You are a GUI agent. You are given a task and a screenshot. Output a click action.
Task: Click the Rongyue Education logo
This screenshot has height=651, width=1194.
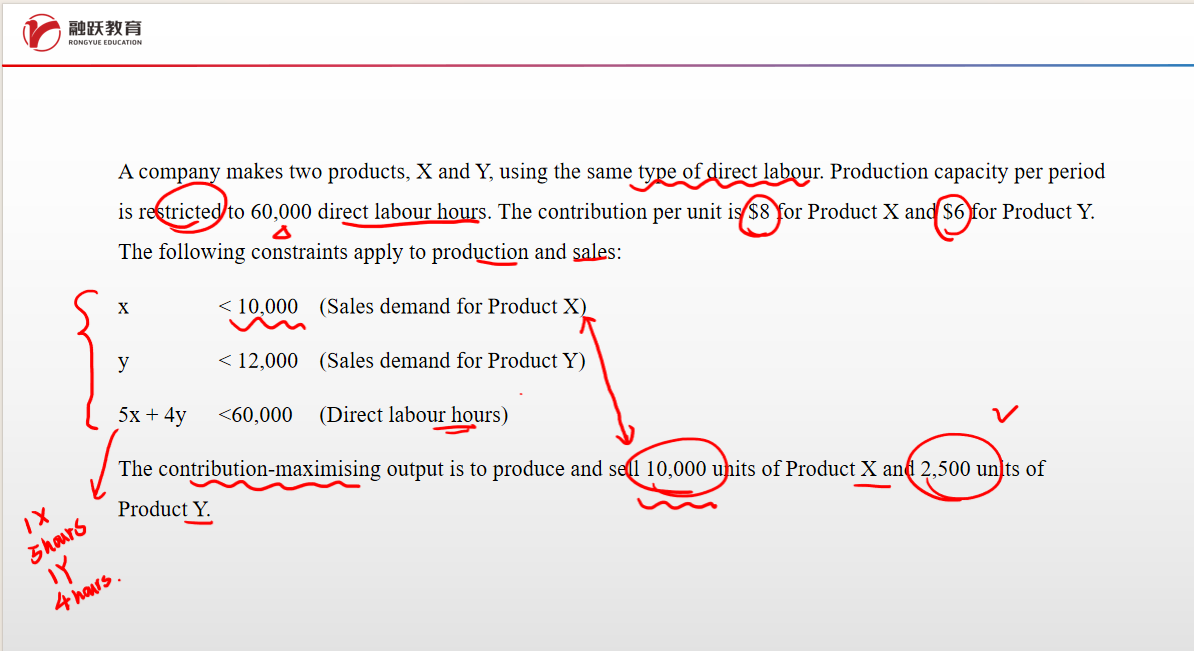pos(83,32)
